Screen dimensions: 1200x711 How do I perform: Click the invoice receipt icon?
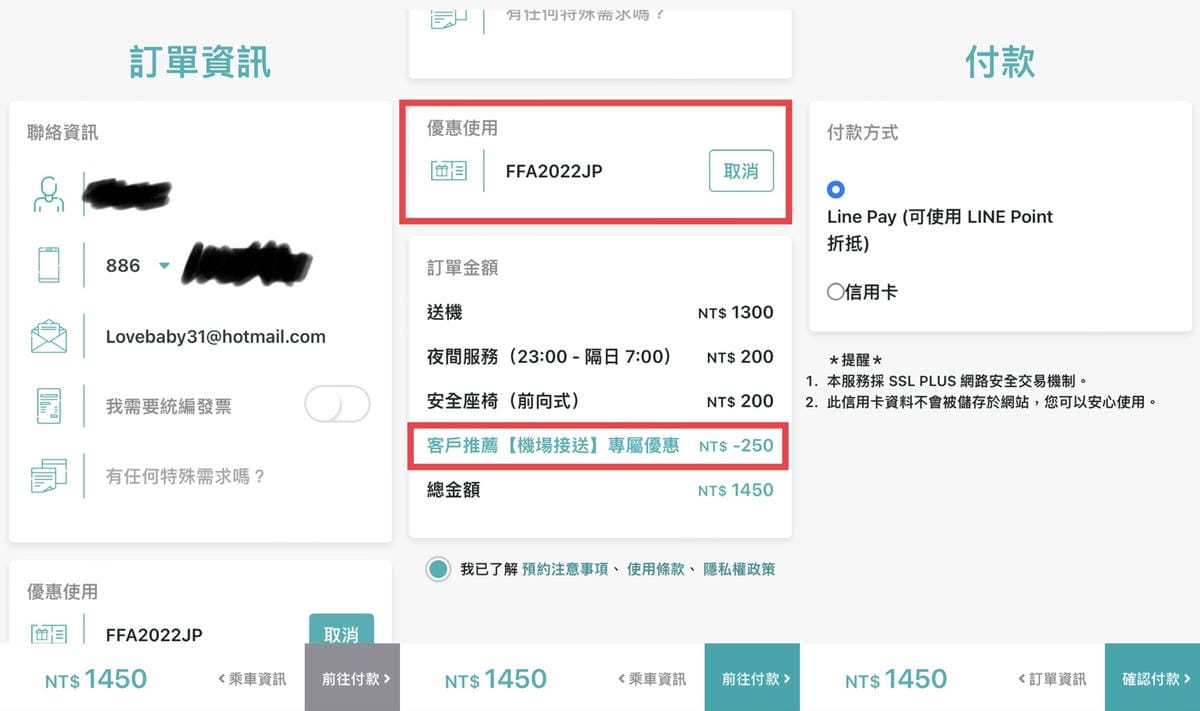48,407
